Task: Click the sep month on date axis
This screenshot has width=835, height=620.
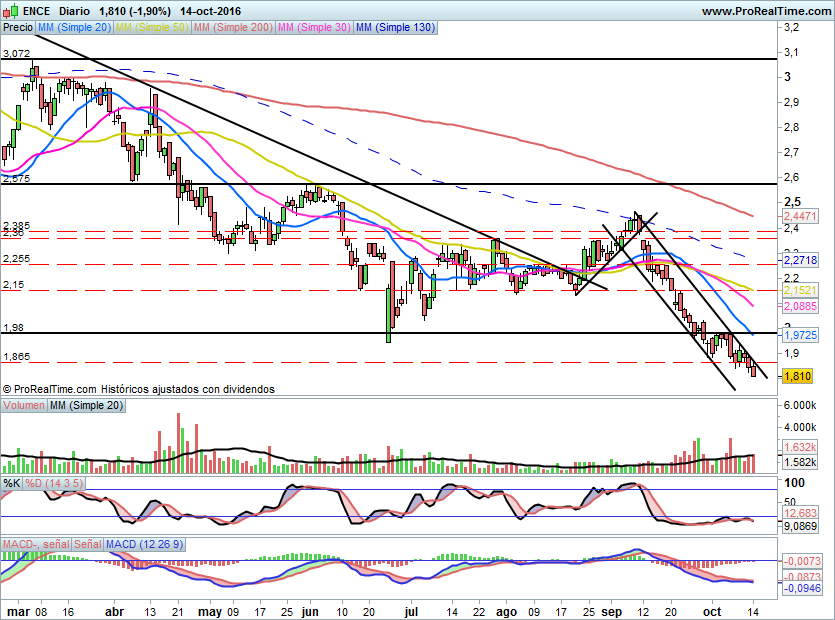Action: pyautogui.click(x=616, y=610)
